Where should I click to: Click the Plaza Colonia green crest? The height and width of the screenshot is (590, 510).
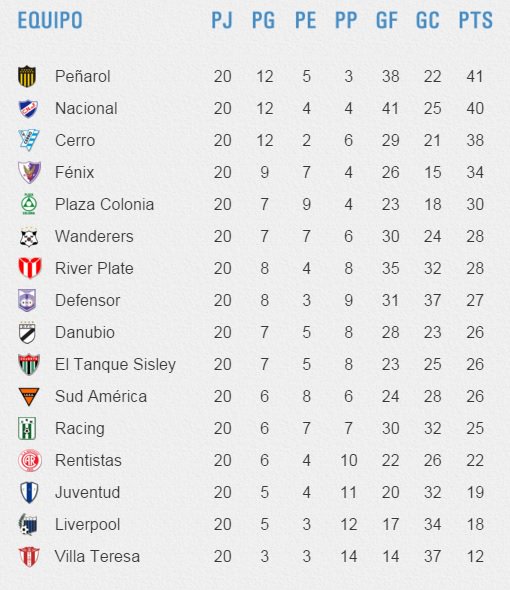pyautogui.click(x=29, y=204)
